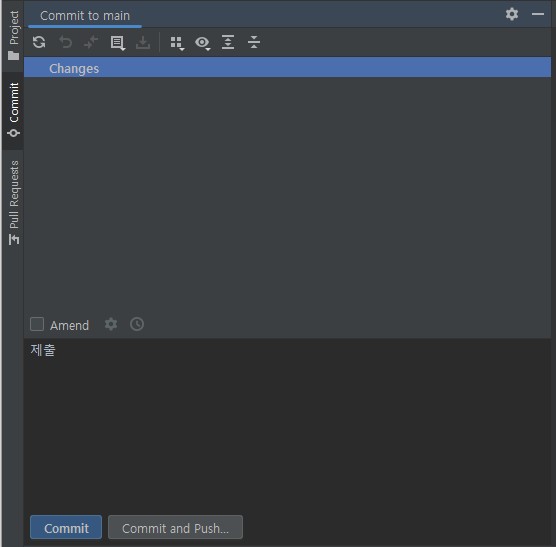Screen dimensions: 556x547
Task: Select the Commit to main tab
Action: [x=85, y=16]
